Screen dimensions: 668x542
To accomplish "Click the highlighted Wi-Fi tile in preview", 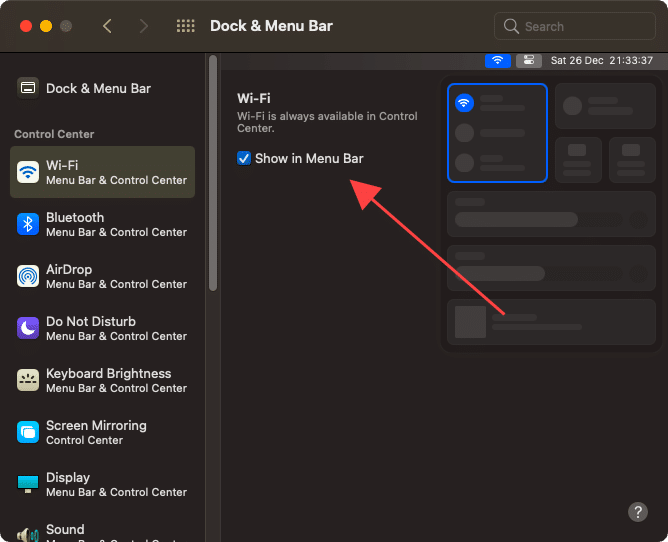I will pos(497,133).
